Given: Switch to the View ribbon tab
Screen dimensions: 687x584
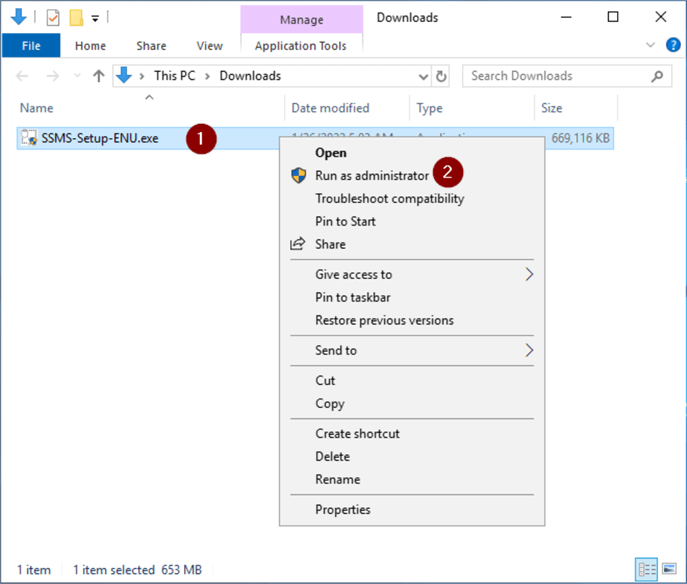Looking at the screenshot, I should point(209,46).
